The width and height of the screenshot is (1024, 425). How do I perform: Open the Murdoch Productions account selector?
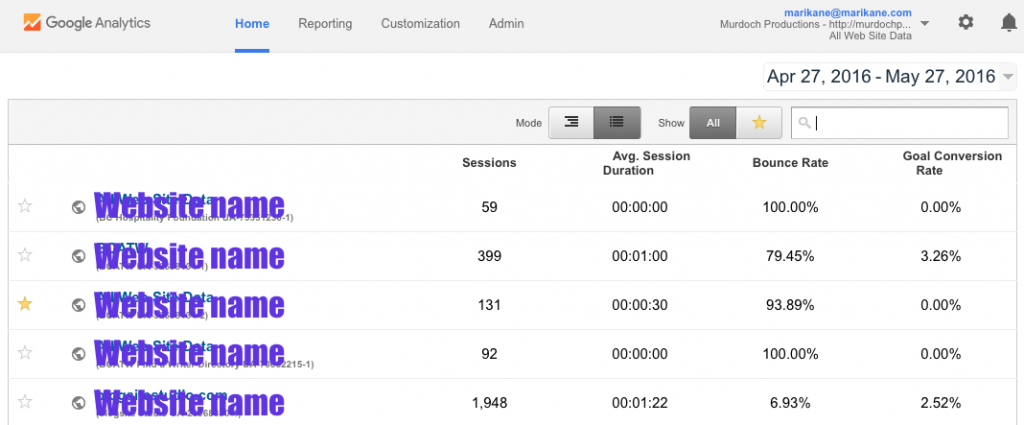(x=923, y=24)
